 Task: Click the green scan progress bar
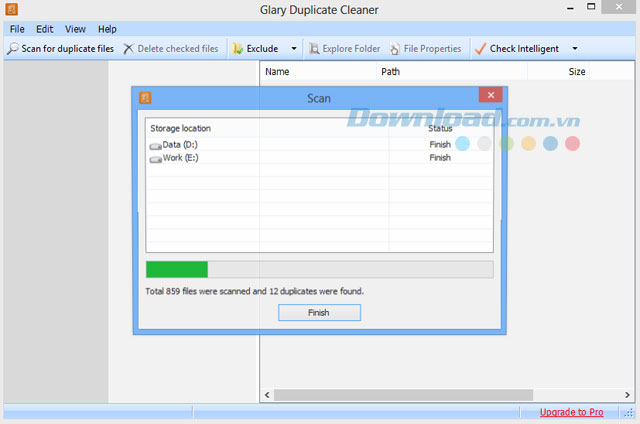point(177,269)
